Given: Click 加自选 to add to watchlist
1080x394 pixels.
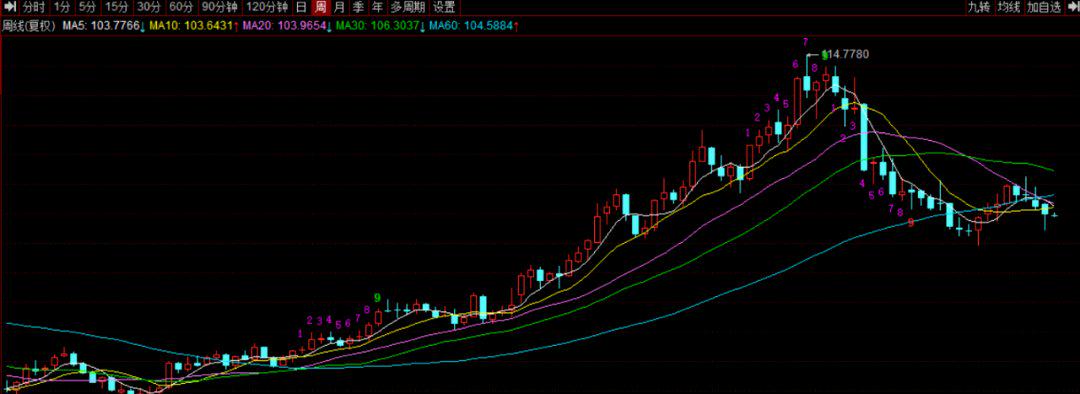Looking at the screenshot, I should pos(1044,8).
